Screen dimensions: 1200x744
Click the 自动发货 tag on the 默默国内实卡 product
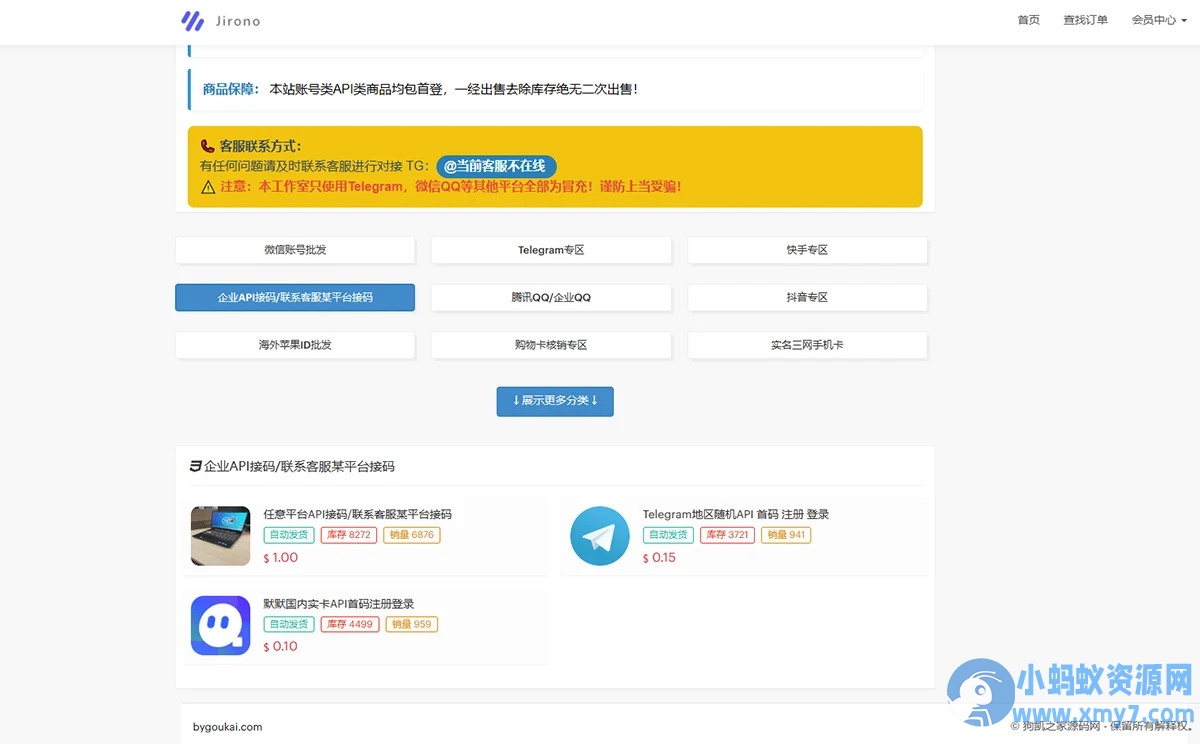click(289, 624)
